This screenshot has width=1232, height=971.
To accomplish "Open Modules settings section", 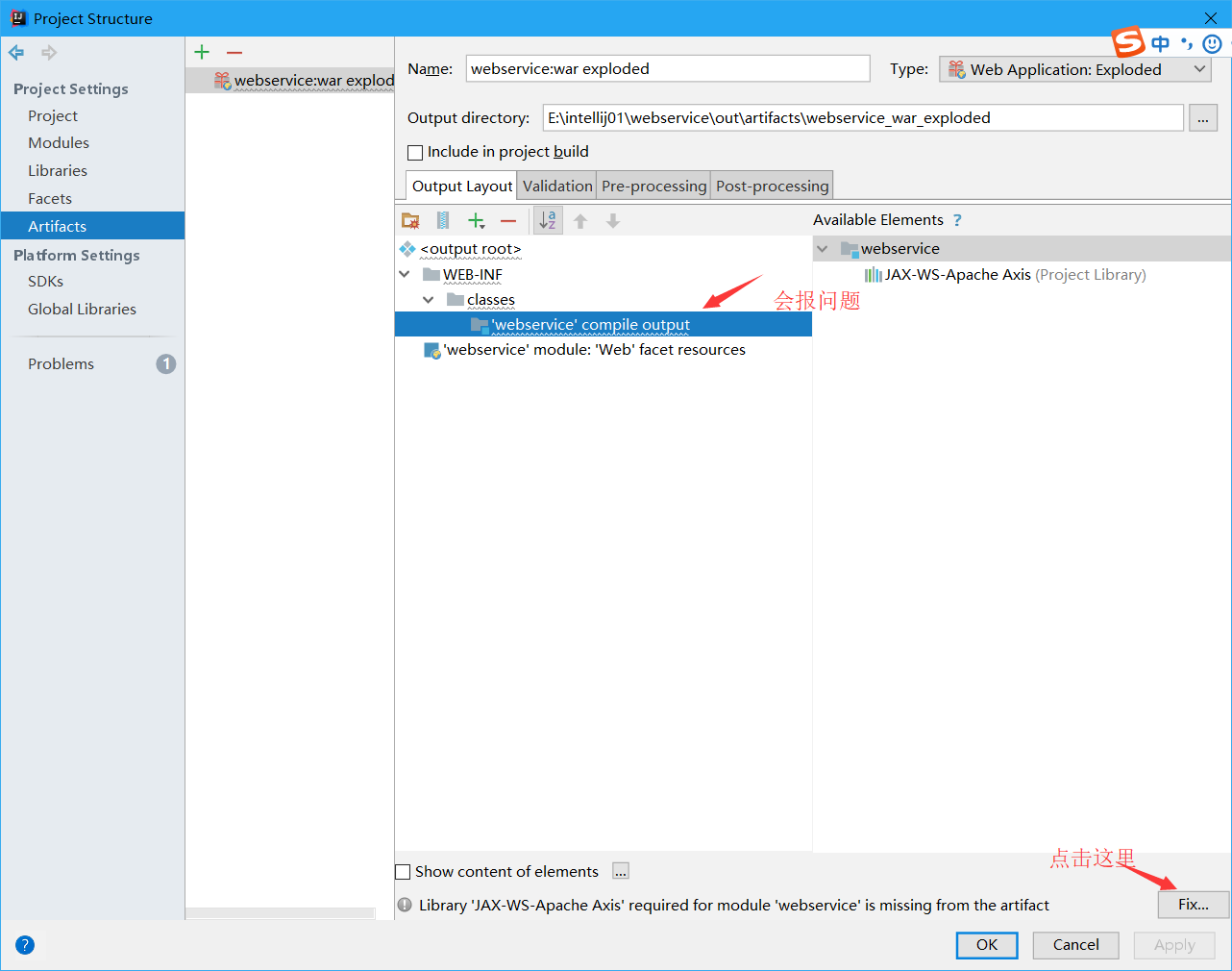I will click(59, 143).
